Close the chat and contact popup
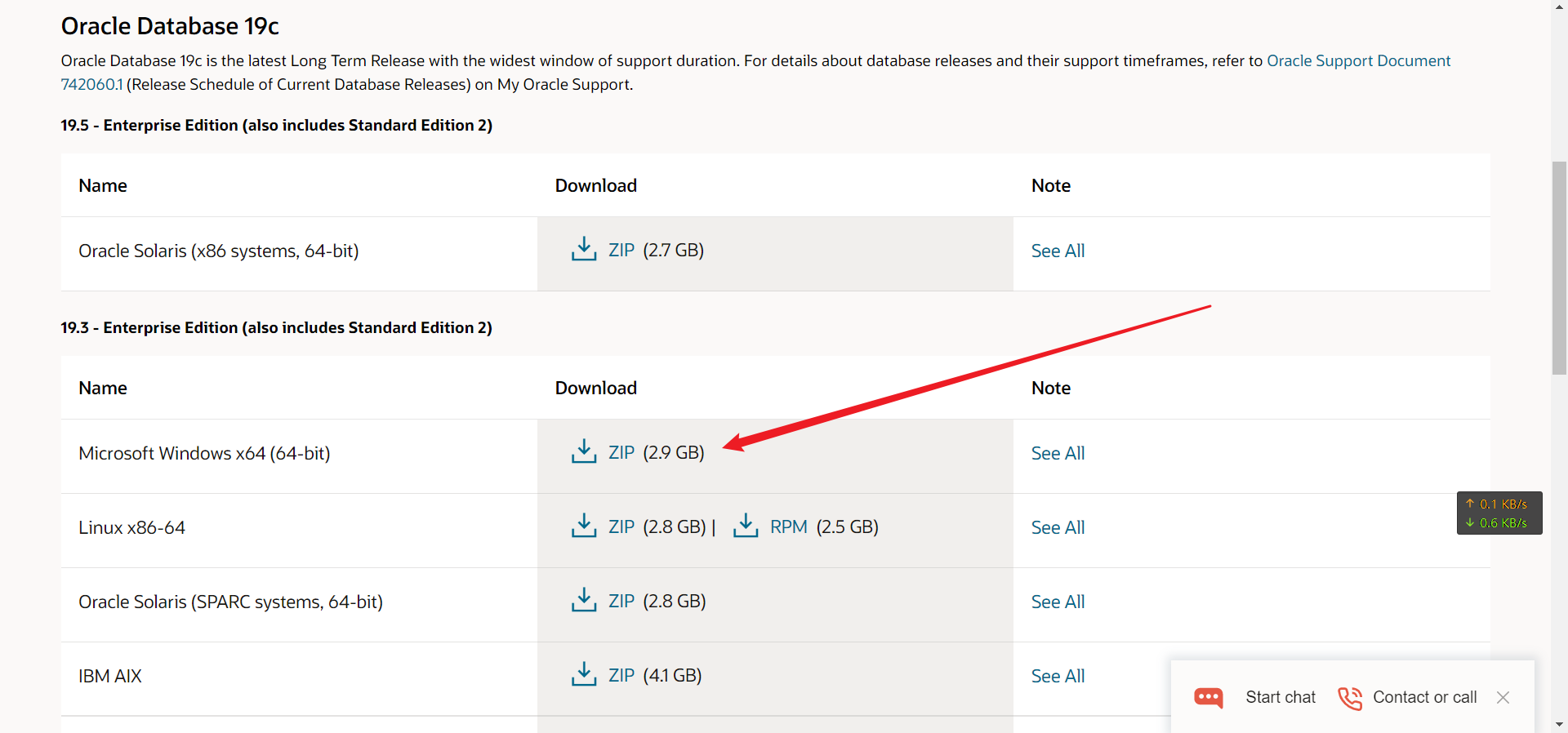The width and height of the screenshot is (1568, 733). click(1503, 697)
